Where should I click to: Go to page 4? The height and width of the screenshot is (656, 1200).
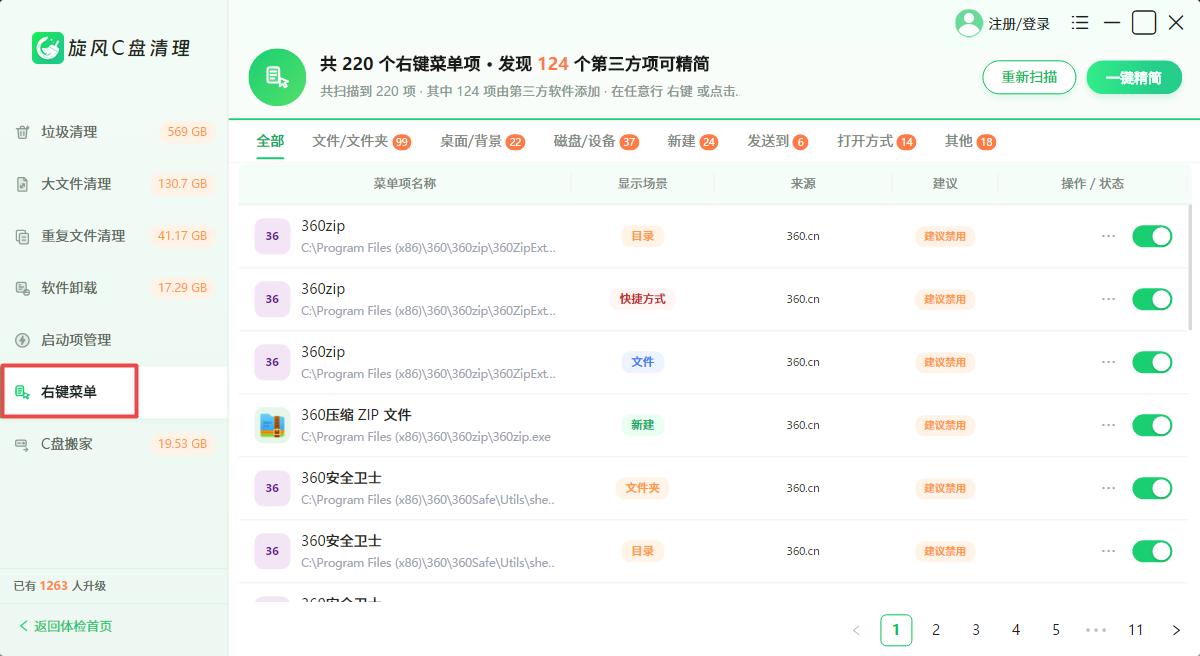1016,630
